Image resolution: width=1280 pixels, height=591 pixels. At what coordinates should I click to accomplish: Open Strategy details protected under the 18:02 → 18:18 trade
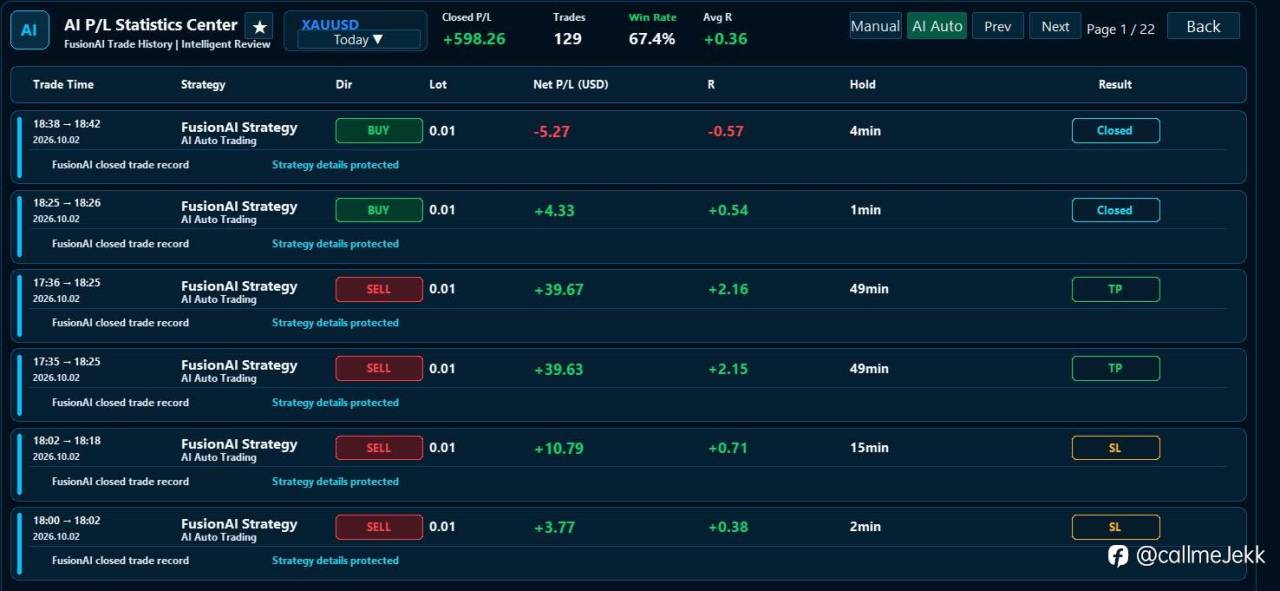[x=335, y=482]
